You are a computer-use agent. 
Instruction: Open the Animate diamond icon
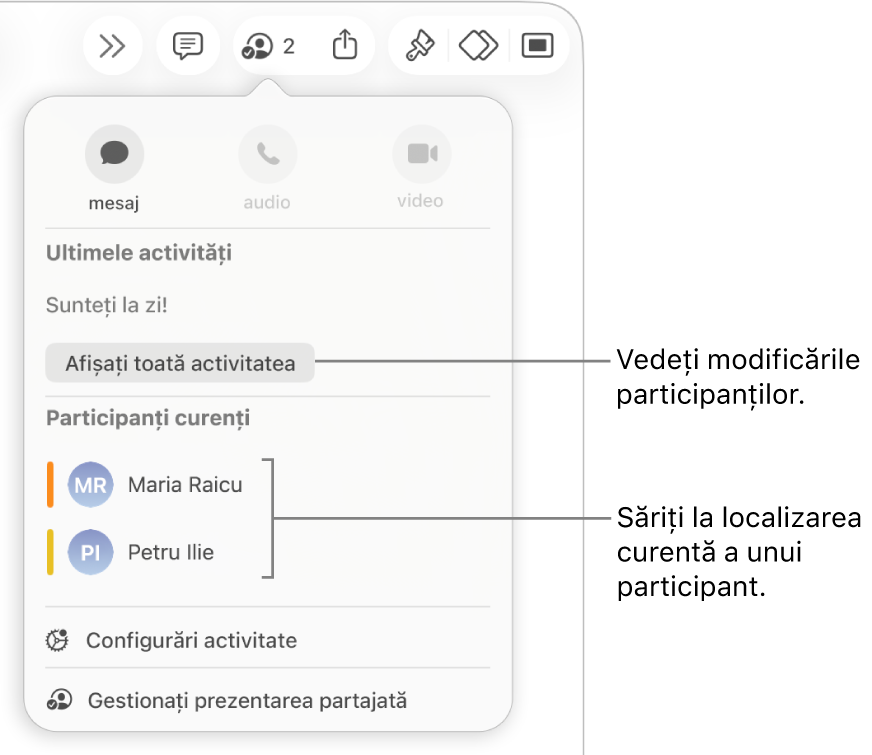[478, 46]
